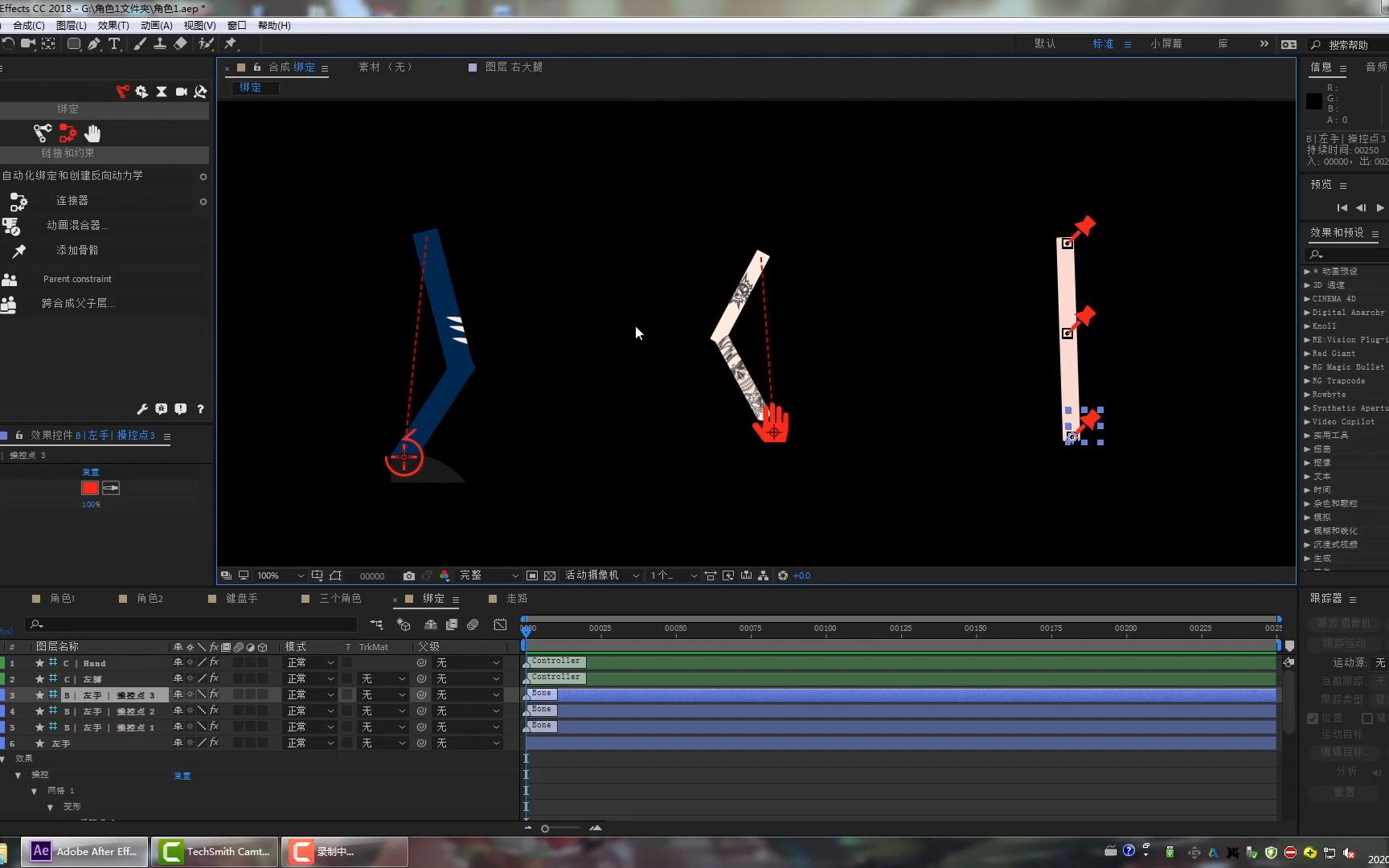Take a snapshot with camera icon
The height and width of the screenshot is (868, 1389).
click(x=408, y=575)
